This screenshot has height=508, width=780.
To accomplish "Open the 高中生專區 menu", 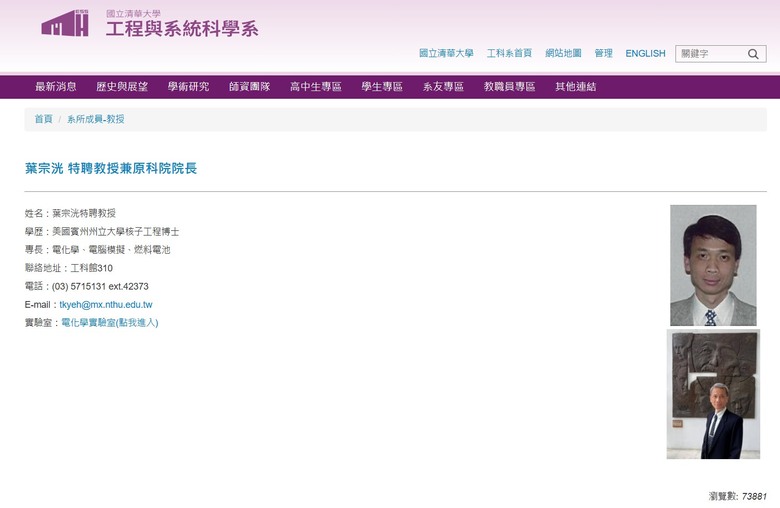I will [316, 87].
